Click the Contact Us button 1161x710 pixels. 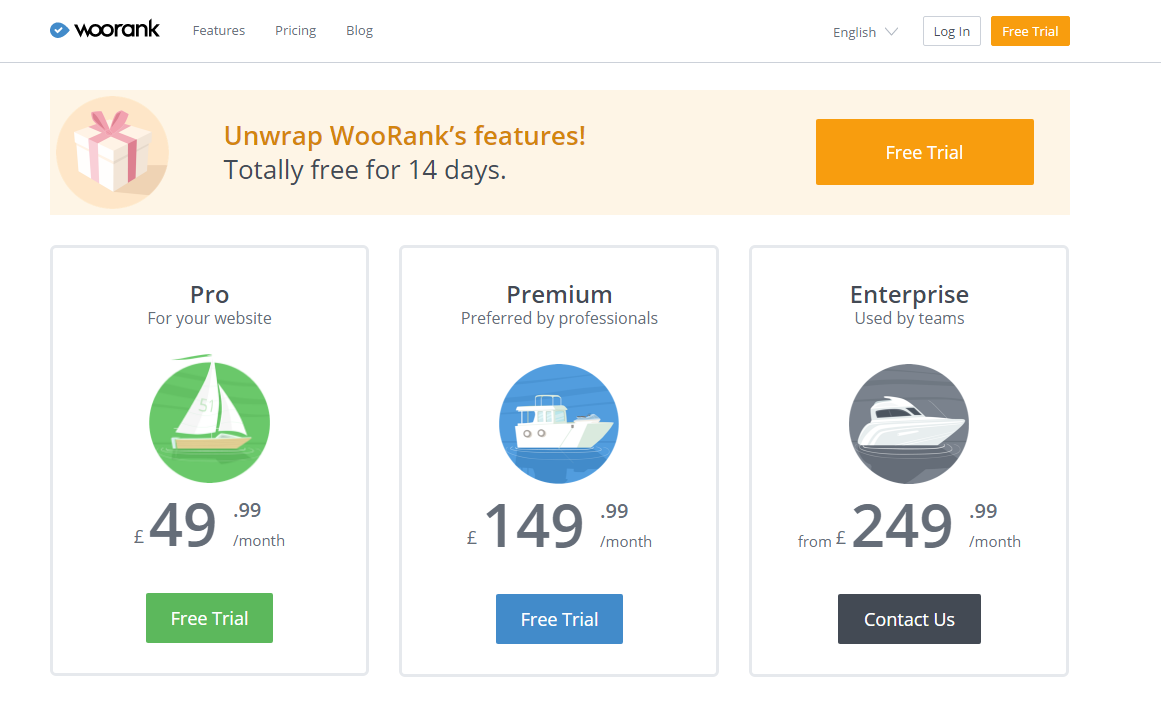(909, 619)
